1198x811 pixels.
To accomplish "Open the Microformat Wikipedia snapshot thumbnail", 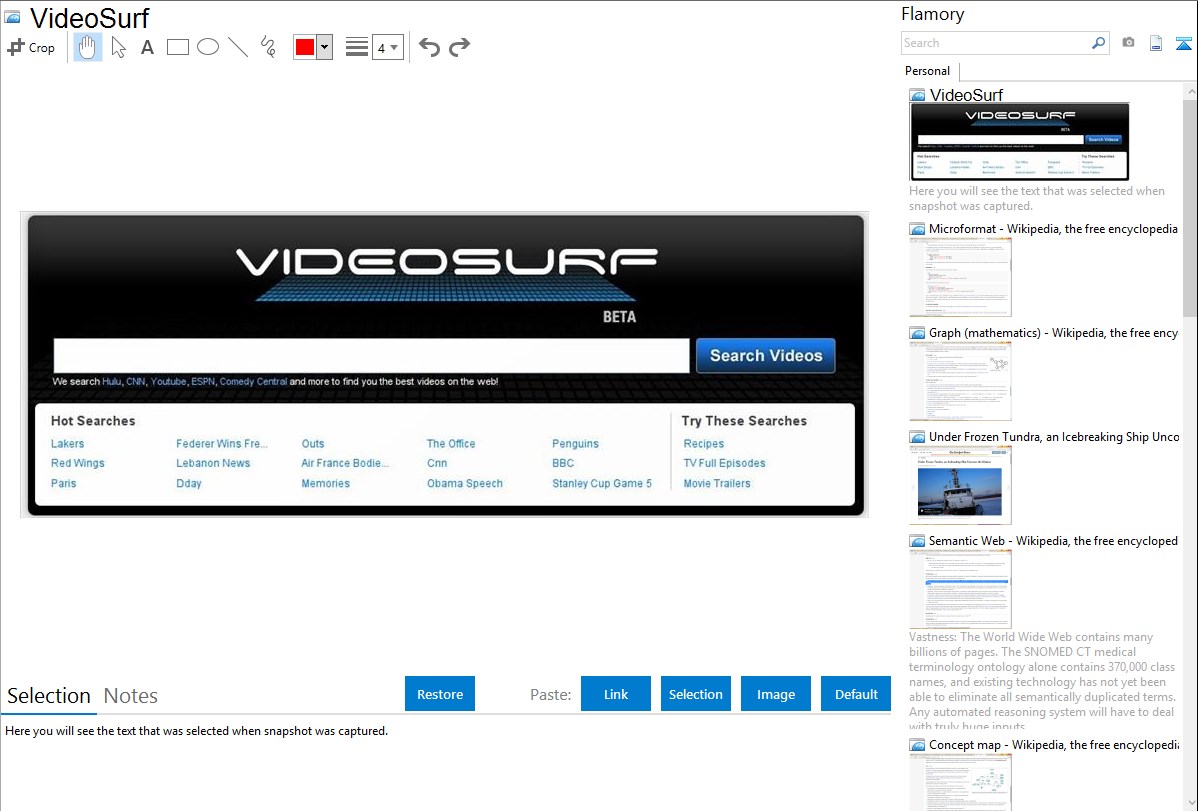I will coord(960,277).
